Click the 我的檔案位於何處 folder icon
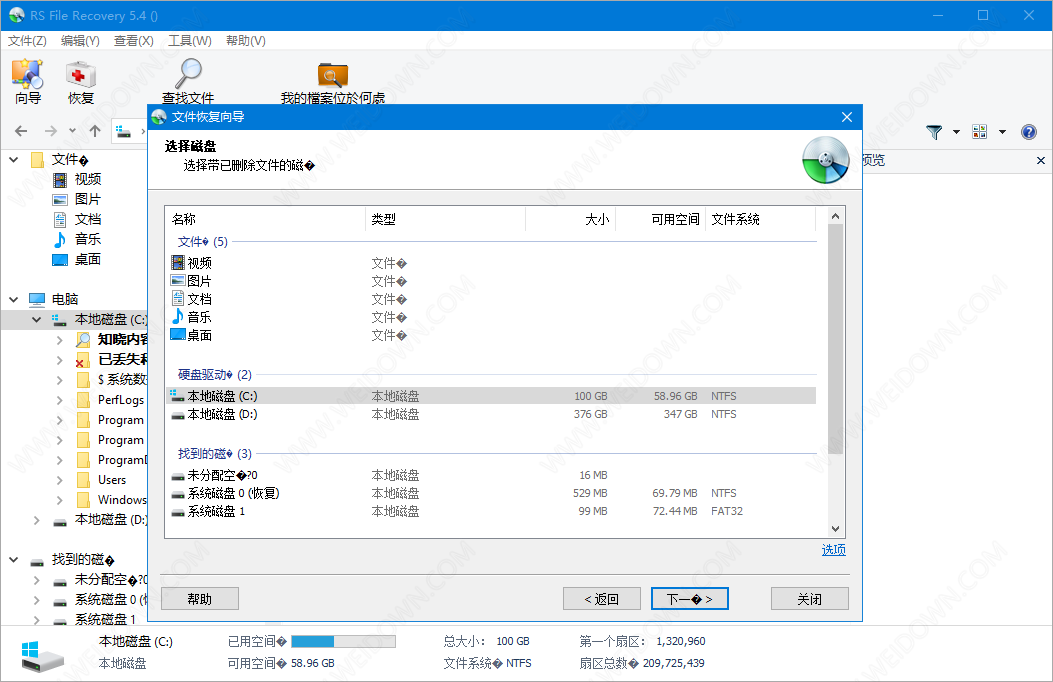This screenshot has width=1053, height=682. coord(332,75)
